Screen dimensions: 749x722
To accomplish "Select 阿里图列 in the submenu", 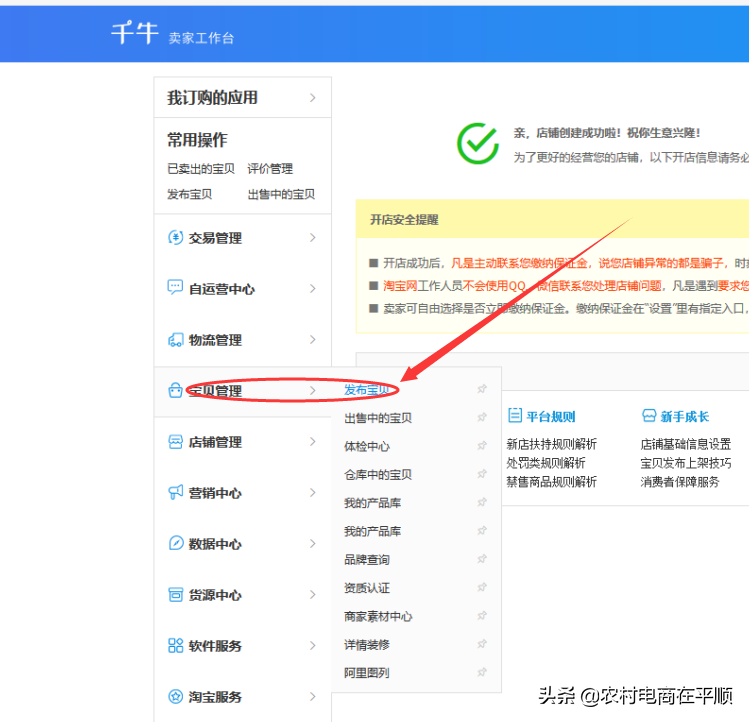I will 366,673.
